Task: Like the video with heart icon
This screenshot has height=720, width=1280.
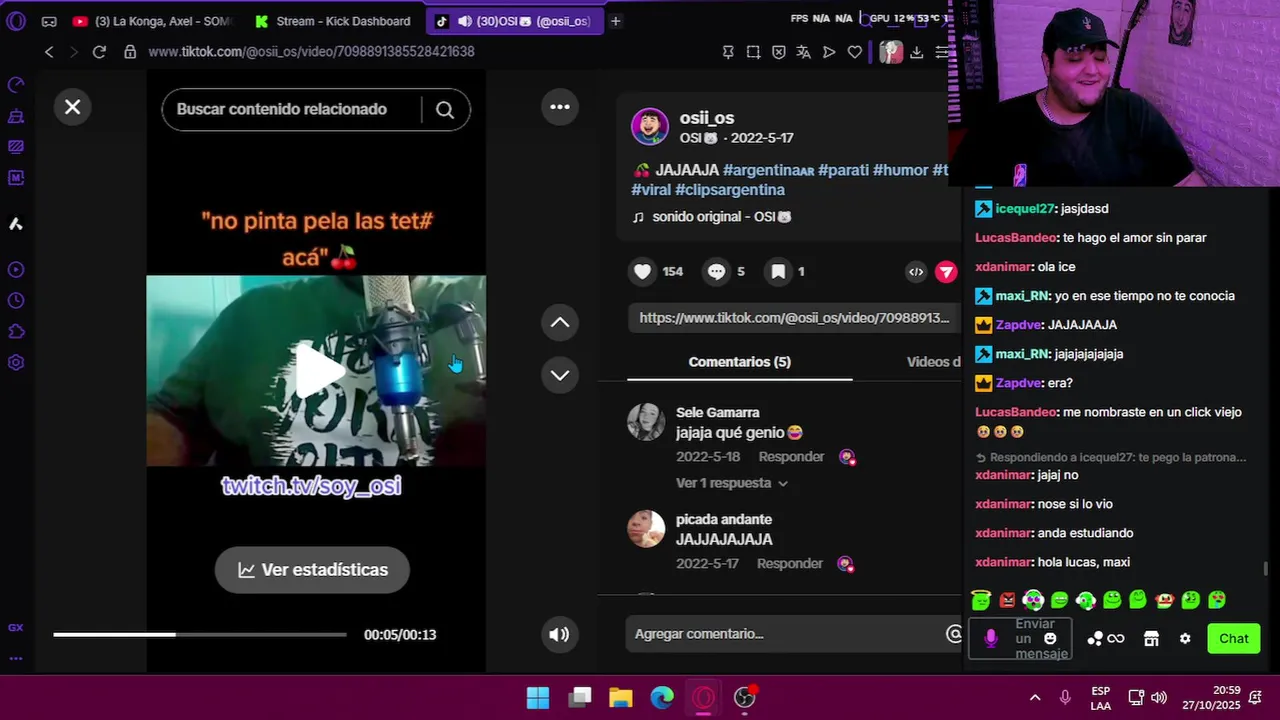Action: 643,271
